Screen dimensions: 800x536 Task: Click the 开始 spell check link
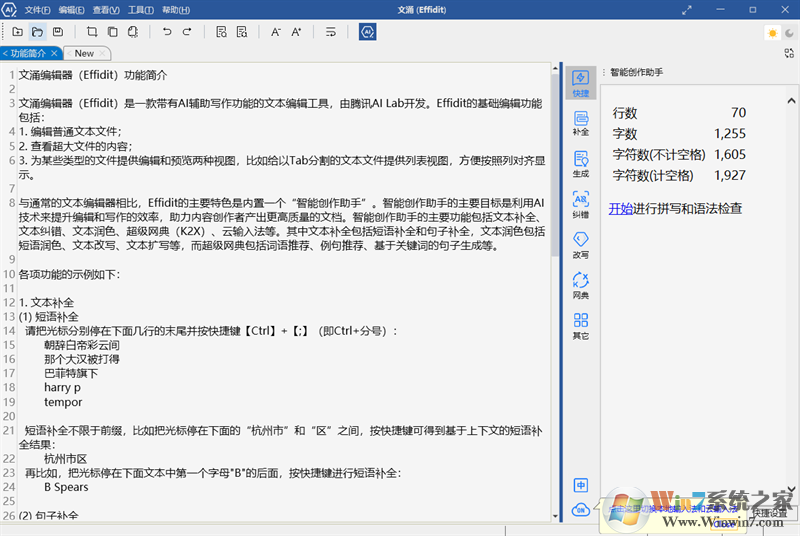(x=620, y=209)
